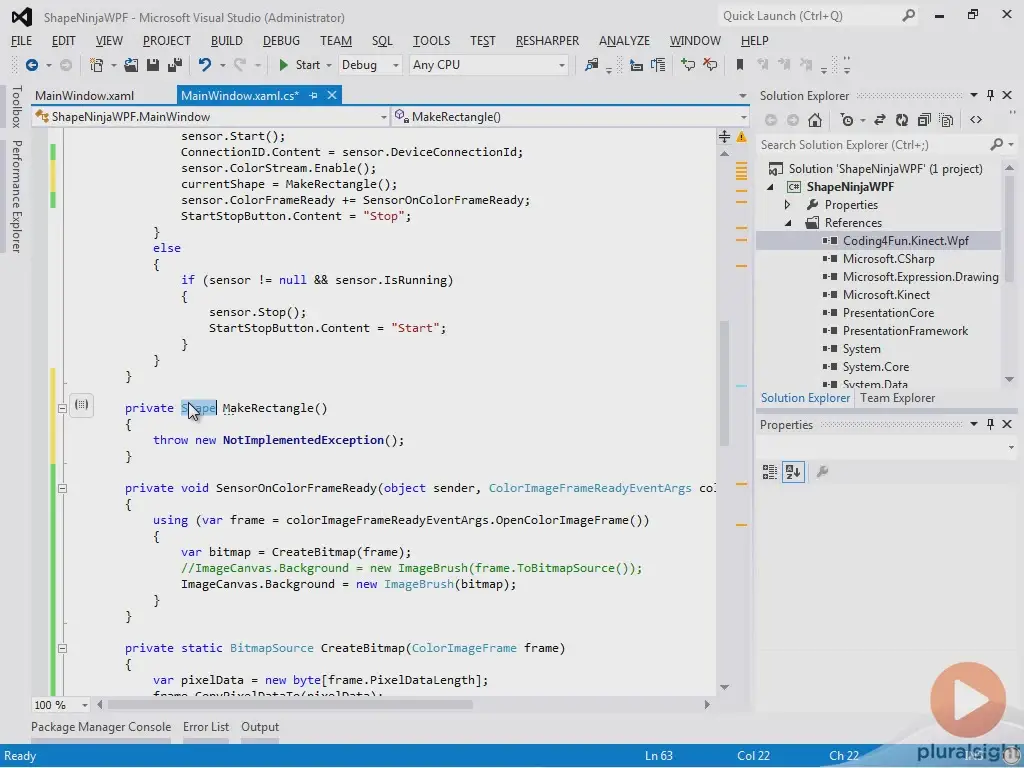
Task: Click the Quick Launch search icon
Action: point(908,16)
